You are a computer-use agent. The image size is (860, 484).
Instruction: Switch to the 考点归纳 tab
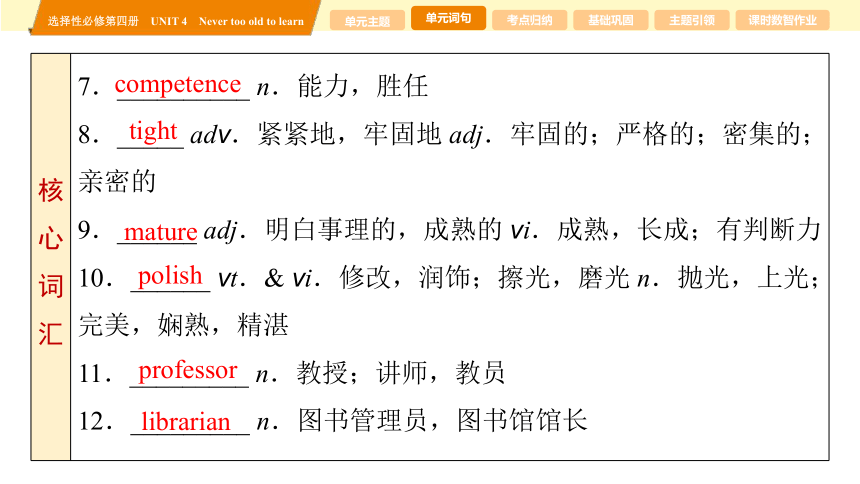(x=529, y=21)
